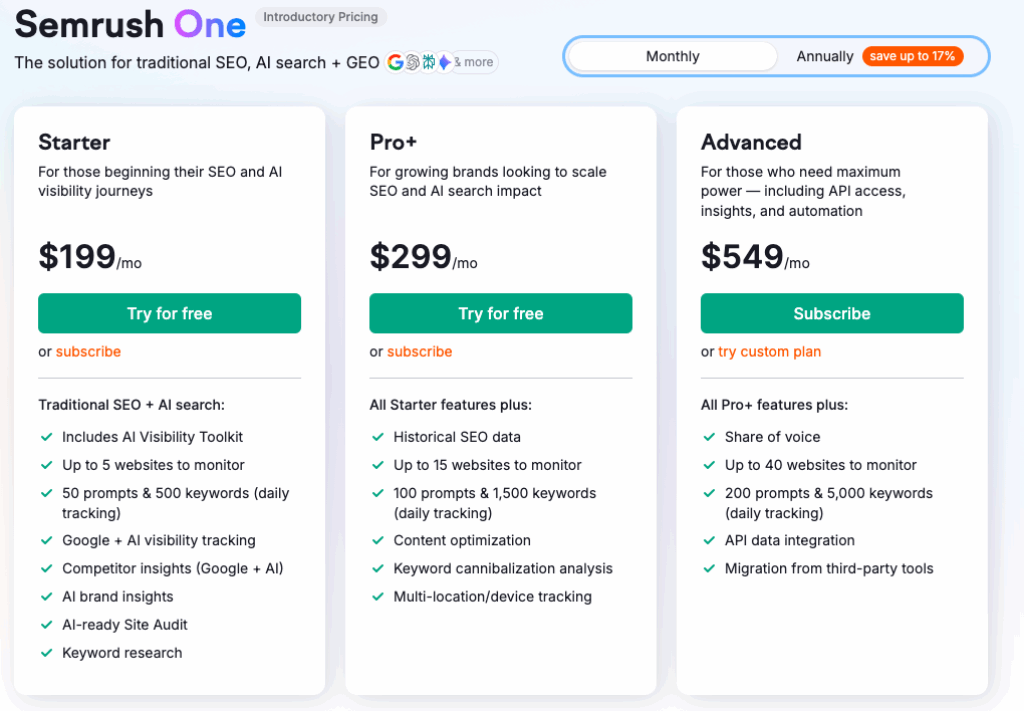This screenshot has height=711, width=1024.
Task: Click the checkmark beside 'Share of voice'
Action: coord(709,437)
